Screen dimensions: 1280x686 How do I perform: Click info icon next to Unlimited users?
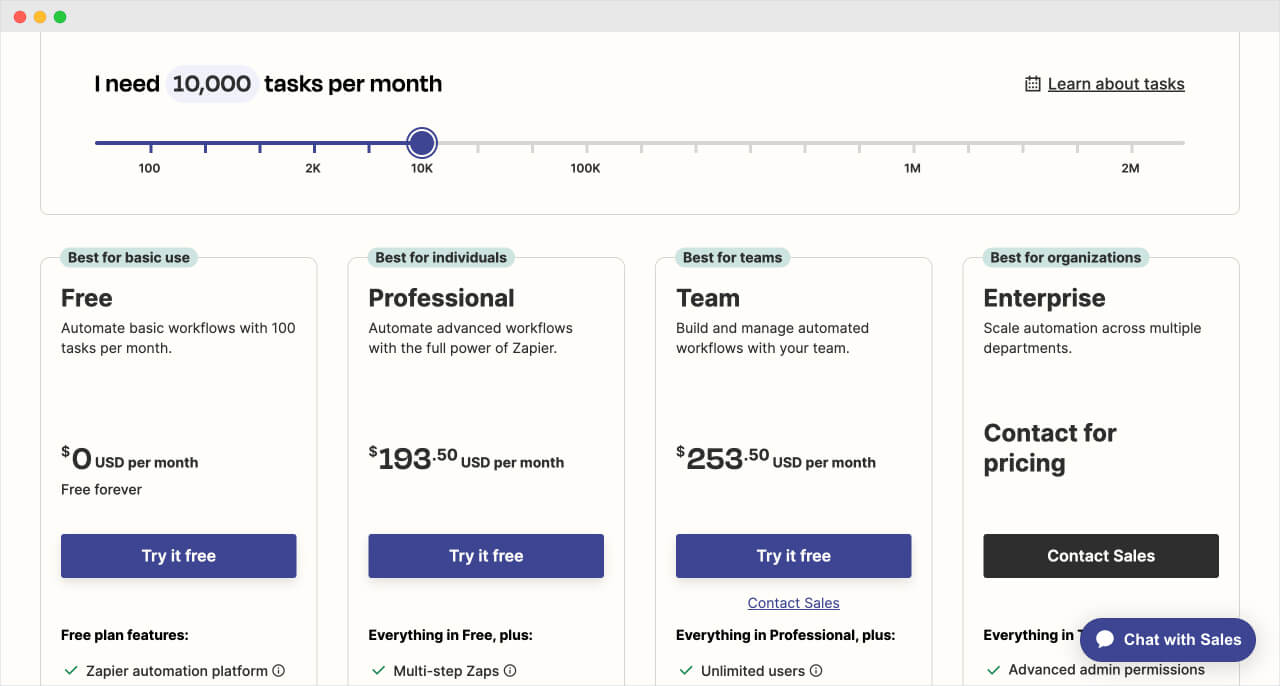pos(816,671)
